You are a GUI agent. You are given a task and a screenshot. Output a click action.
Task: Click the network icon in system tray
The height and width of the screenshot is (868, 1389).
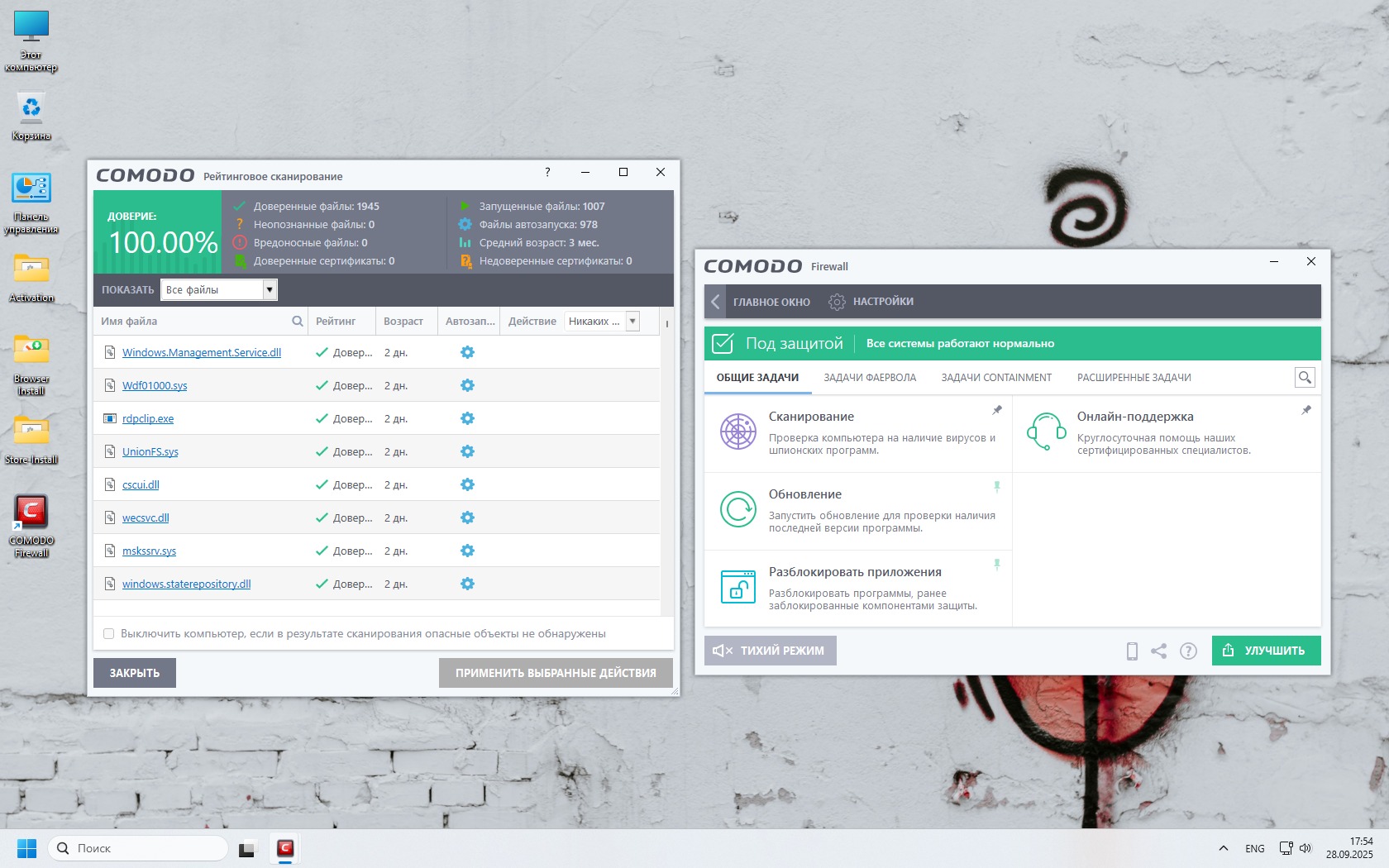pos(1286,848)
